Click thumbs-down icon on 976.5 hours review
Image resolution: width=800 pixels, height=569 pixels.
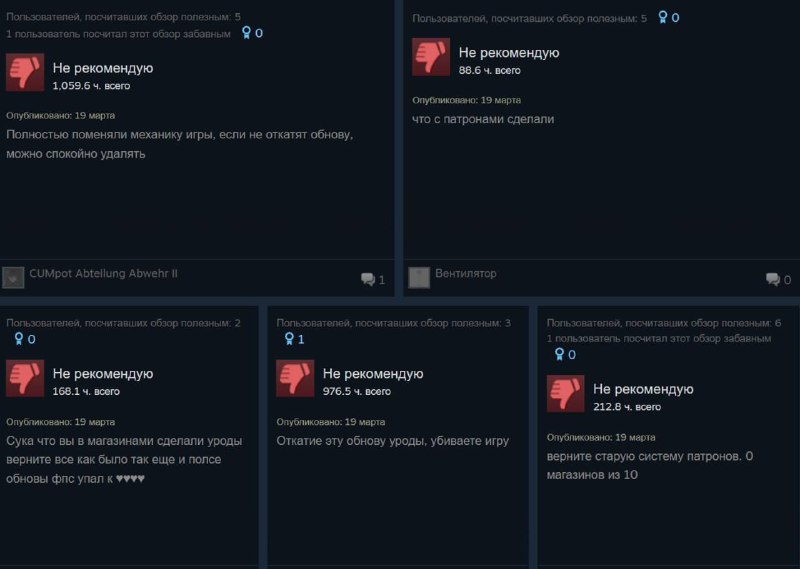(295, 378)
